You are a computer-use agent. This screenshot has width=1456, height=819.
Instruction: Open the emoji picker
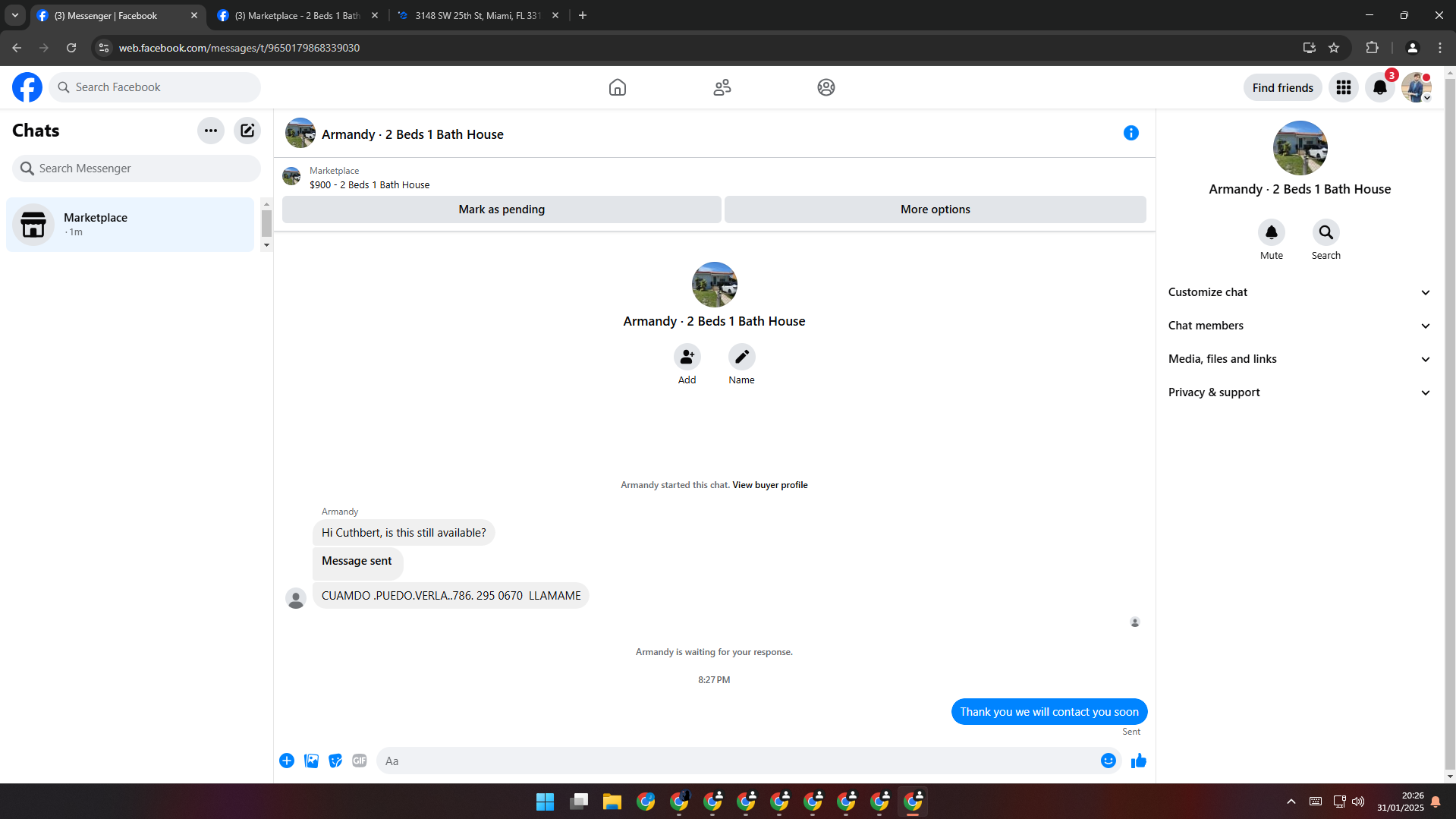[1109, 761]
